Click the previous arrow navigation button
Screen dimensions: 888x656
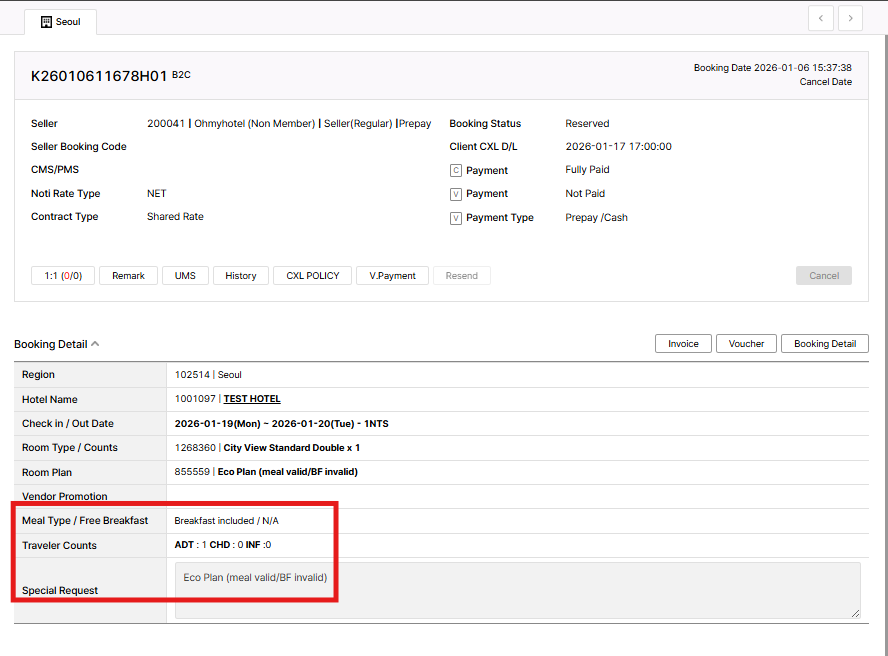pyautogui.click(x=821, y=18)
